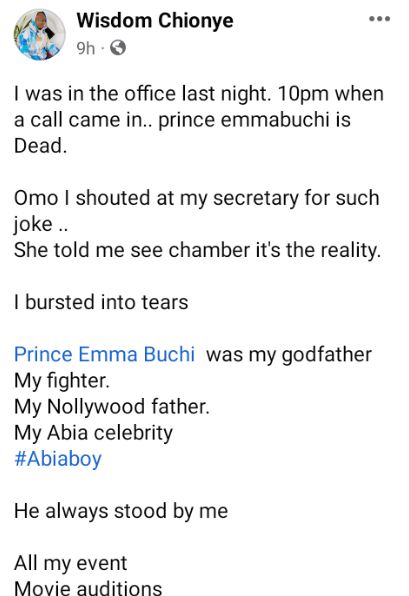This screenshot has width=409, height=596.
Task: Open Wisdom Chionye's profile picture
Action: click(39, 35)
